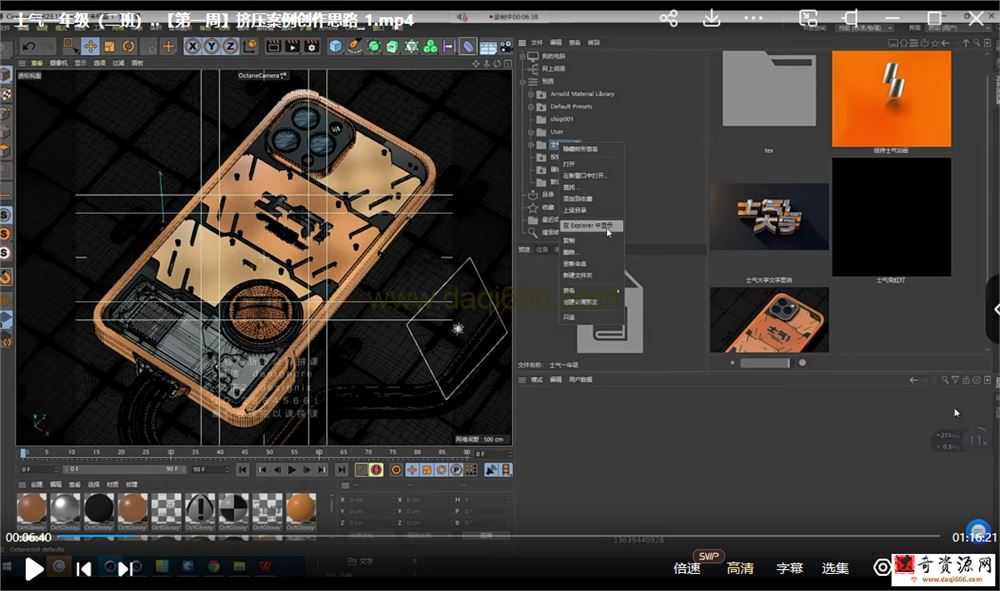This screenshot has height=591, width=1000.
Task: Click the timeline end frame 90 F field
Action: pyautogui.click(x=208, y=469)
